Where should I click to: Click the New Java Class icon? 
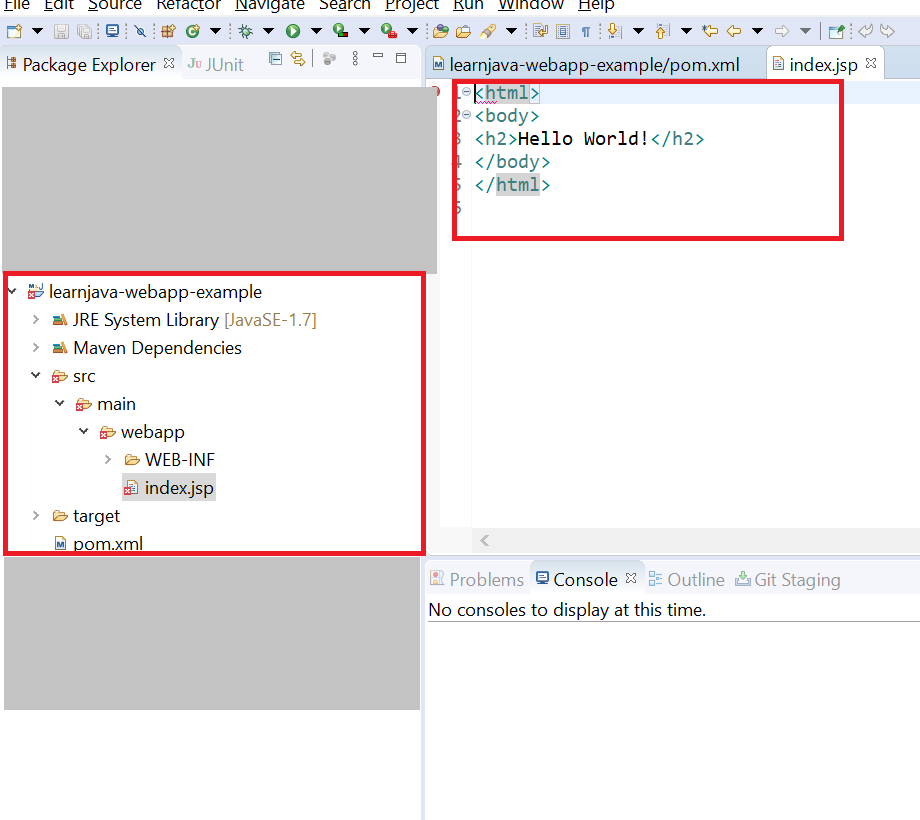pos(192,31)
